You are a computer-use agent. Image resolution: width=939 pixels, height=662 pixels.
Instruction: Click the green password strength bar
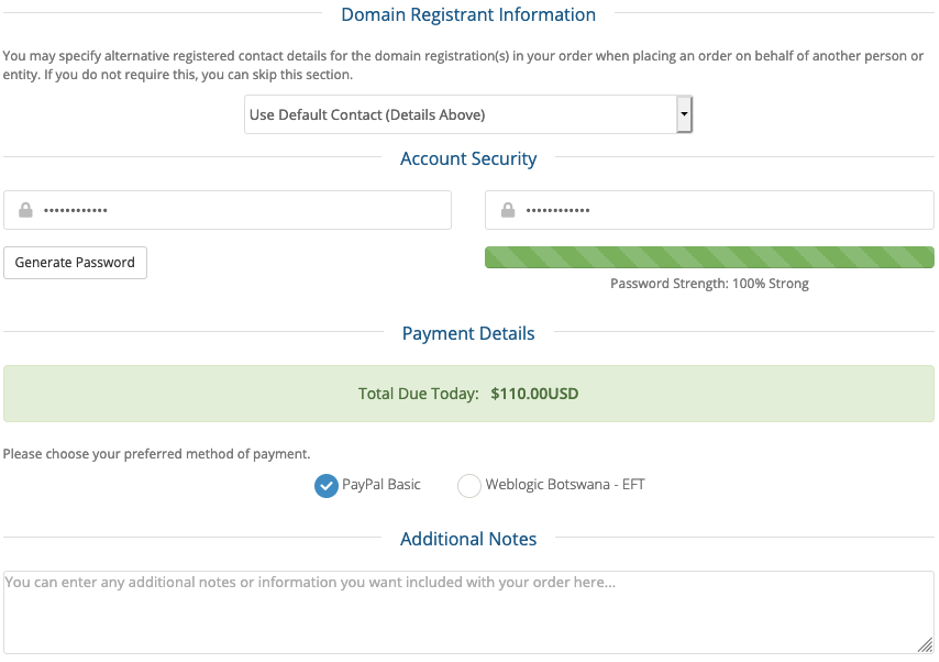tap(710, 258)
